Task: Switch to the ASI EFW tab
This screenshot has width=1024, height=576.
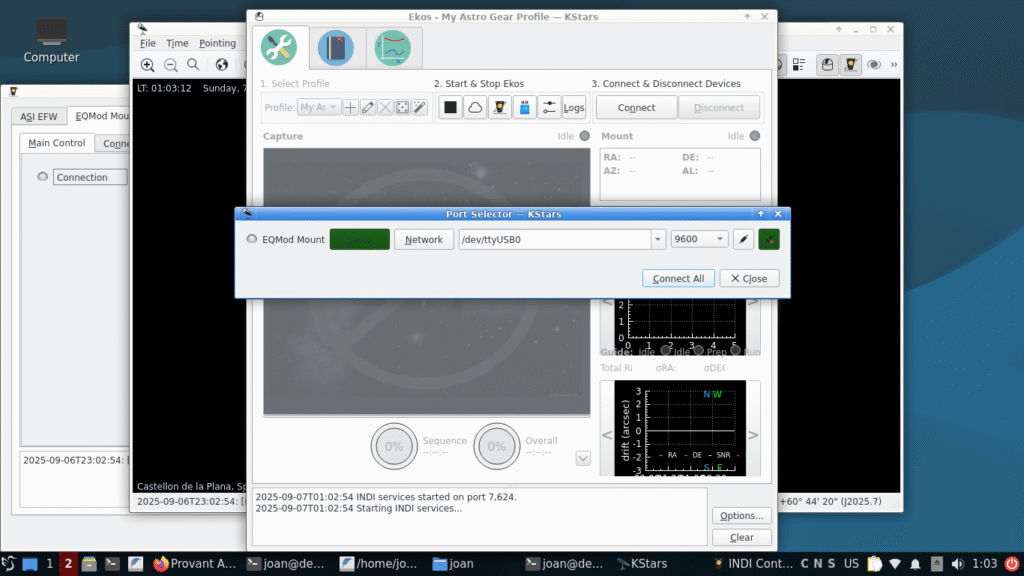Action: coord(40,116)
